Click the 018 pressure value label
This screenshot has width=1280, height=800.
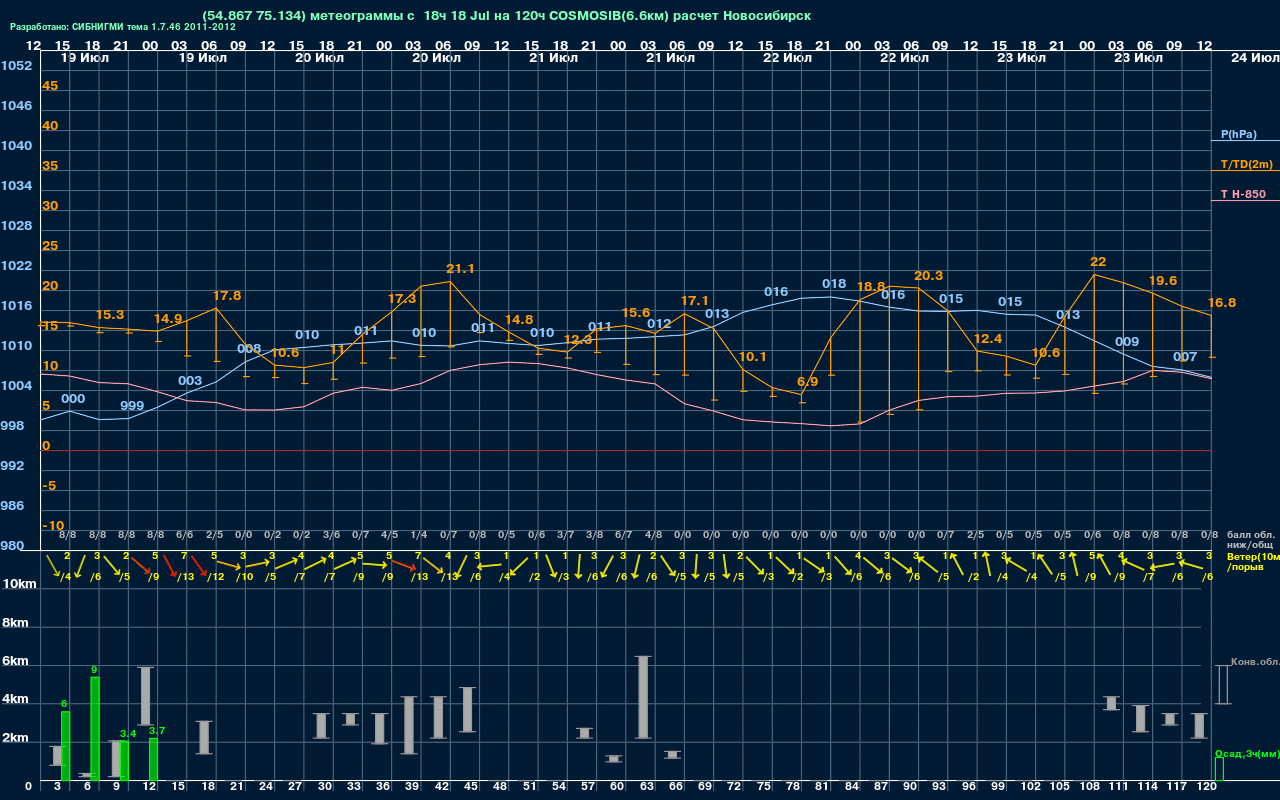(834, 284)
